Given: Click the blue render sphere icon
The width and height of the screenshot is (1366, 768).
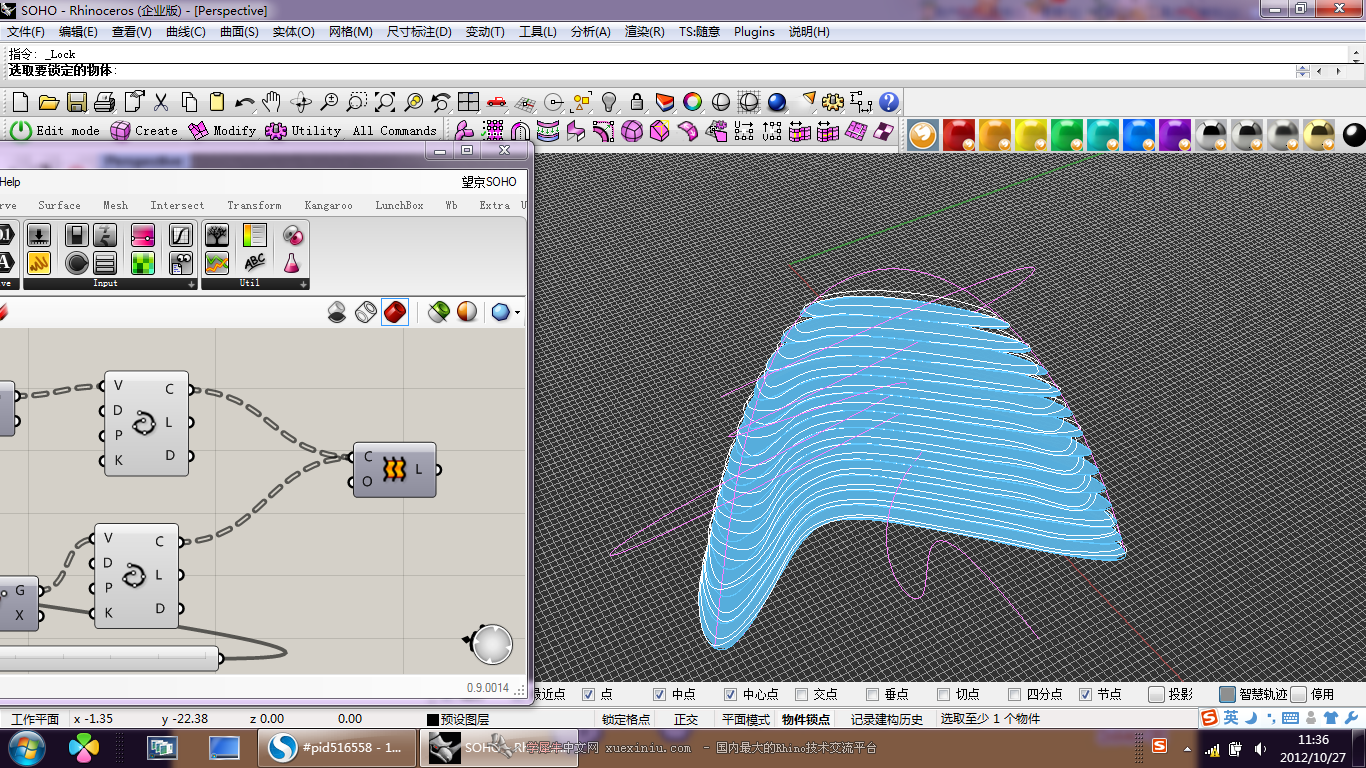Looking at the screenshot, I should pos(777,102).
